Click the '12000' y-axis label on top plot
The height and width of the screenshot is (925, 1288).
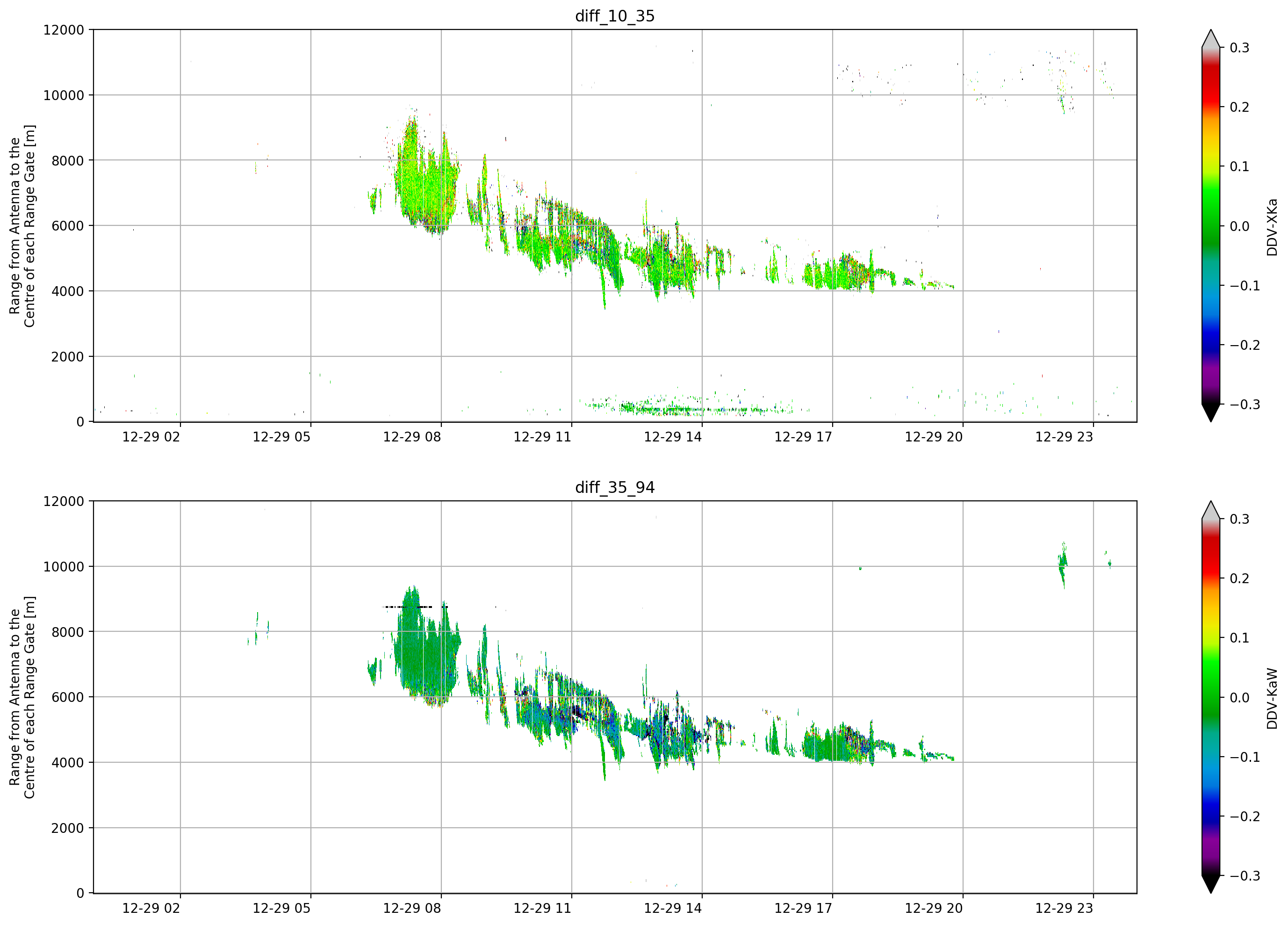tap(64, 30)
